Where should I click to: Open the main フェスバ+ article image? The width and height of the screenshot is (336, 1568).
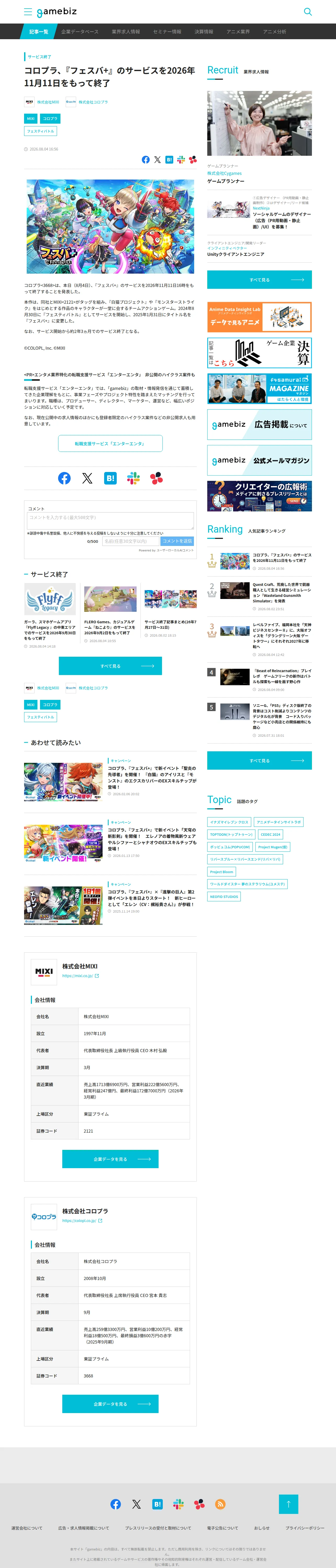[110, 226]
